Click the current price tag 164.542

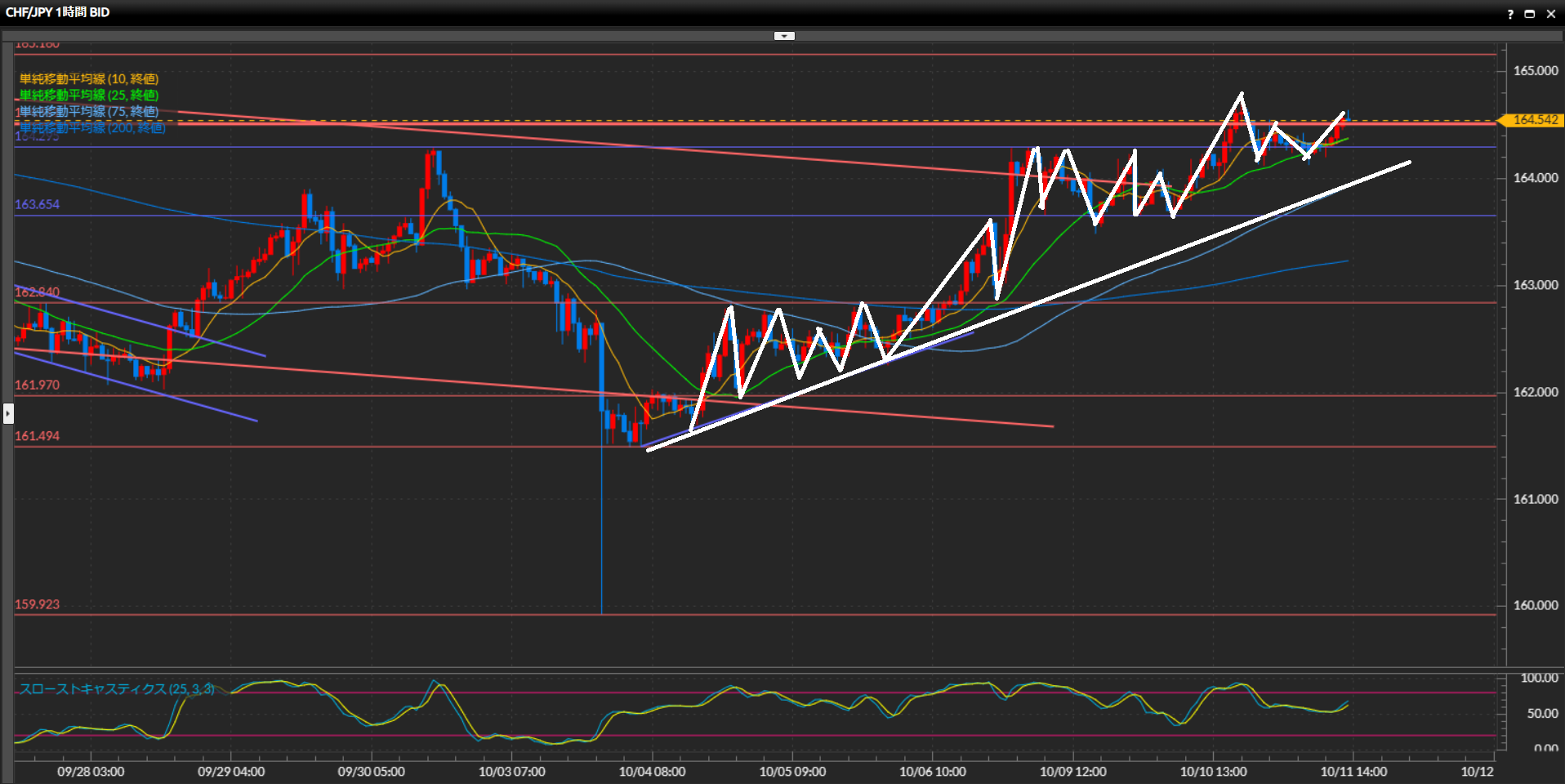click(x=1535, y=120)
